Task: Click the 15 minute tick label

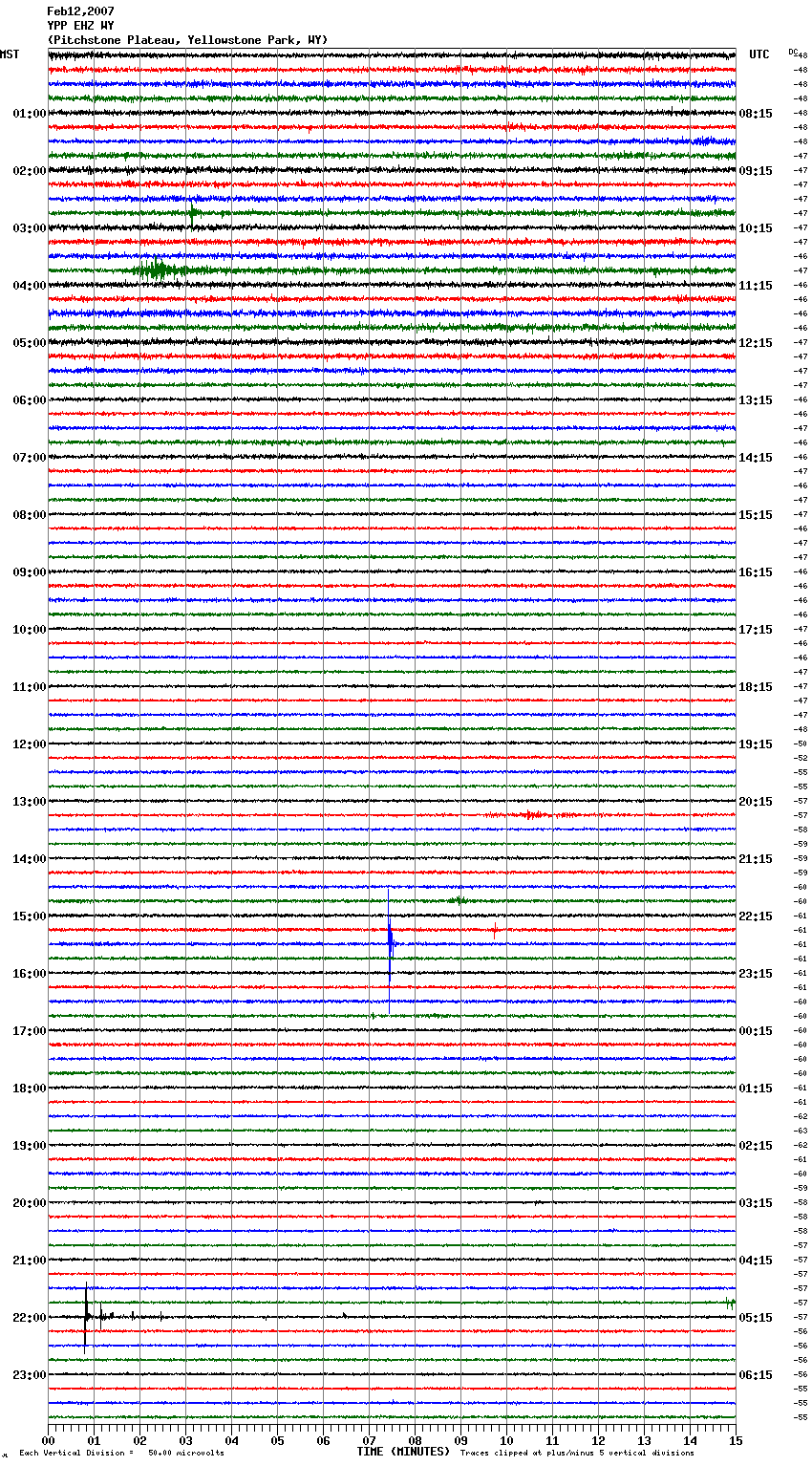Action: point(736,1440)
